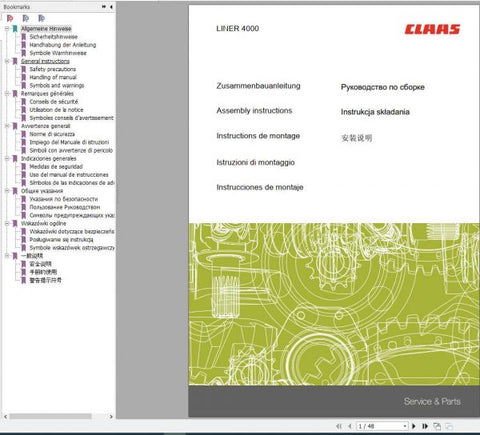480x435 pixels.
Task: Open the page number dropdown arrow
Action: tap(405, 426)
